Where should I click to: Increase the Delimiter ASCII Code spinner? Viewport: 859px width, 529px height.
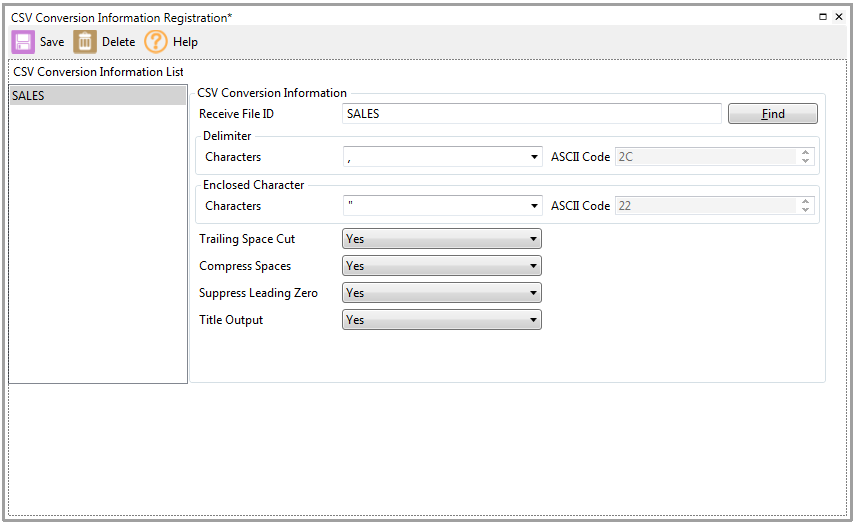pyautogui.click(x=805, y=153)
